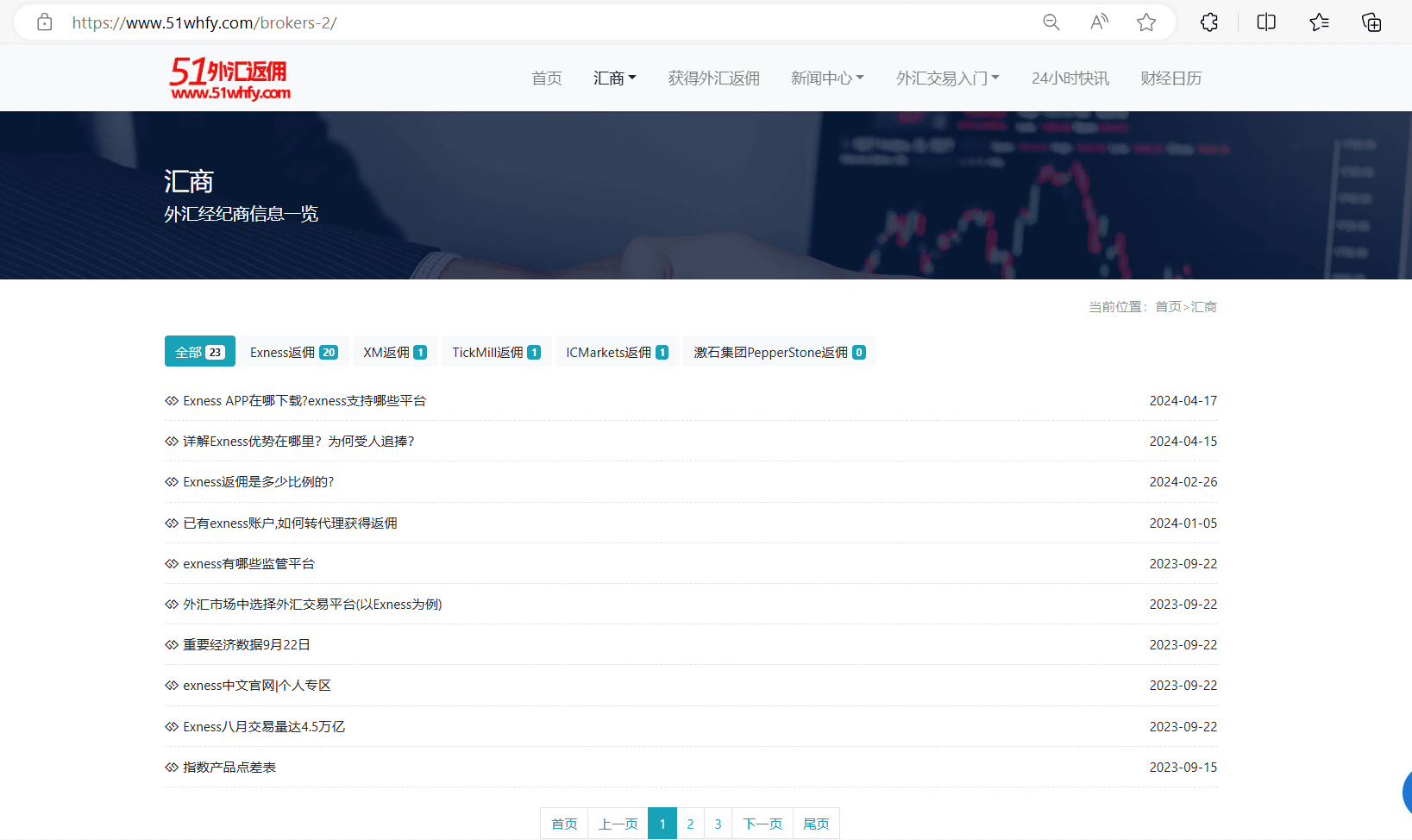Select pagination page 1

point(662,824)
